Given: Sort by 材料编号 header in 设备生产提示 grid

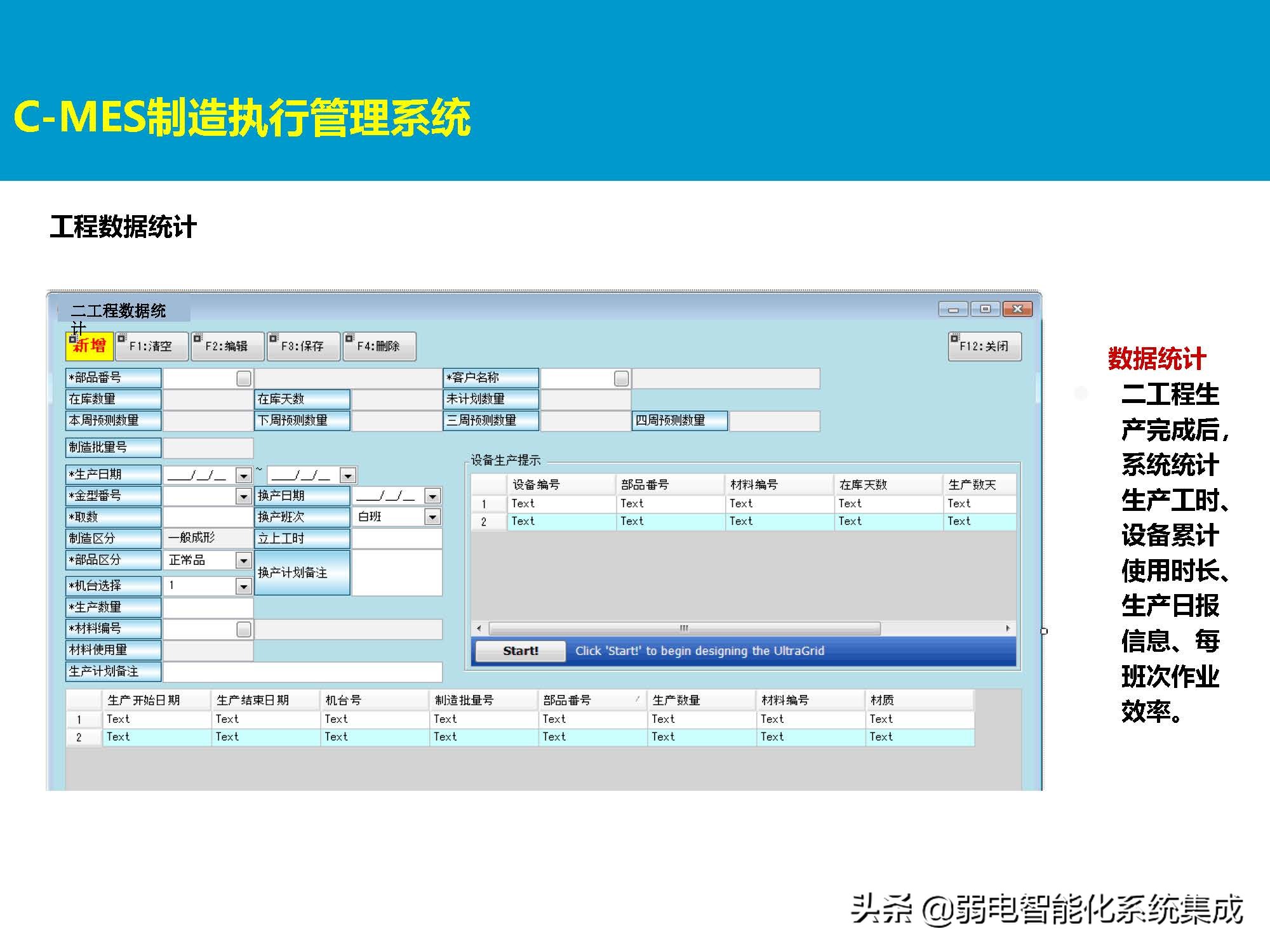Looking at the screenshot, I should [x=780, y=485].
